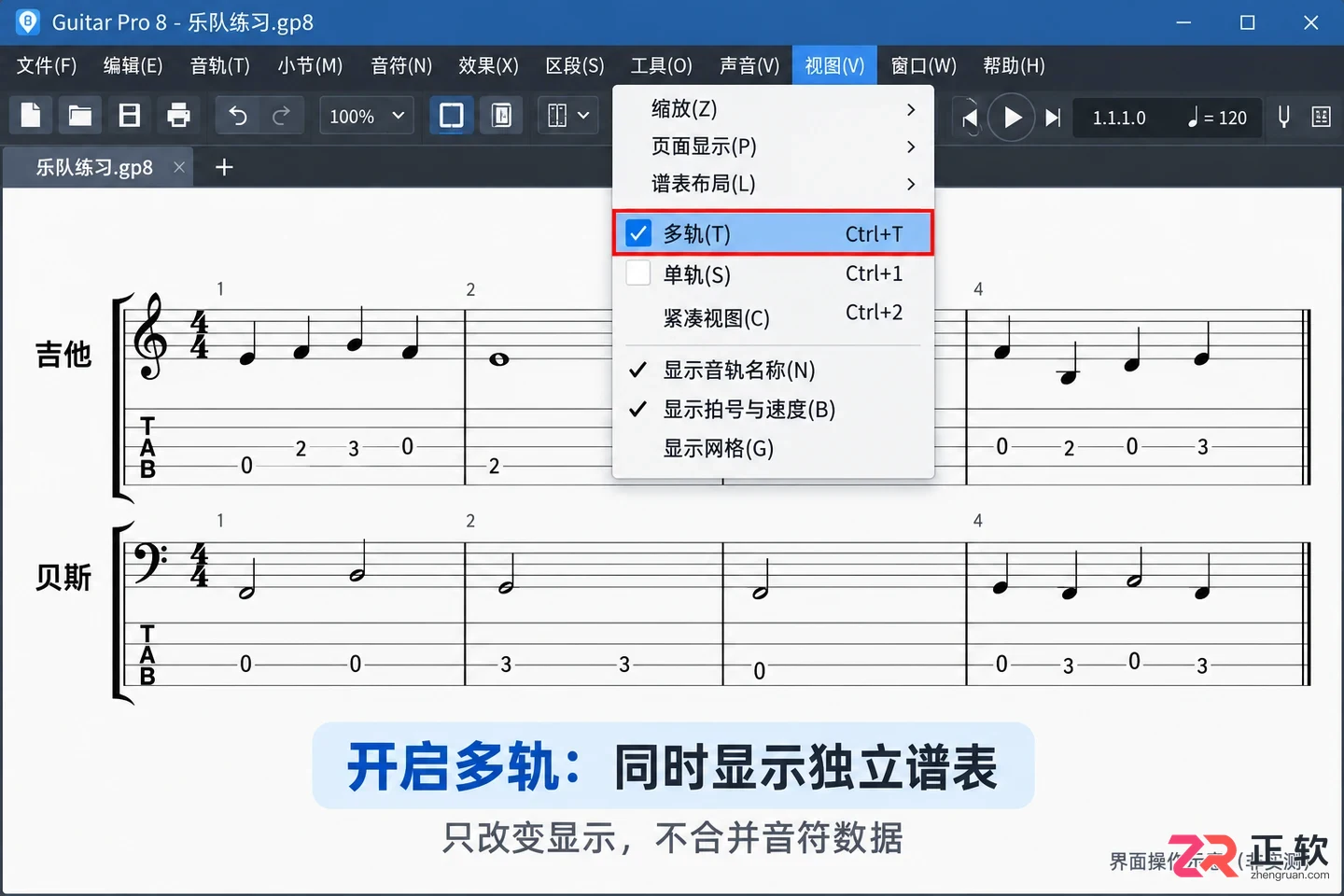1344x896 pixels.
Task: Switch to screen view mode icon
Action: 452,116
